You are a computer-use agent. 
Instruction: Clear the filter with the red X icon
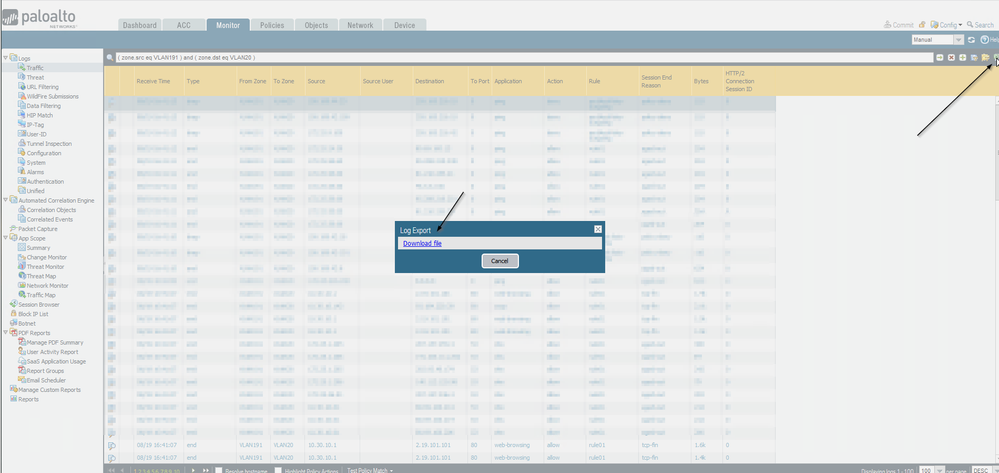point(951,58)
